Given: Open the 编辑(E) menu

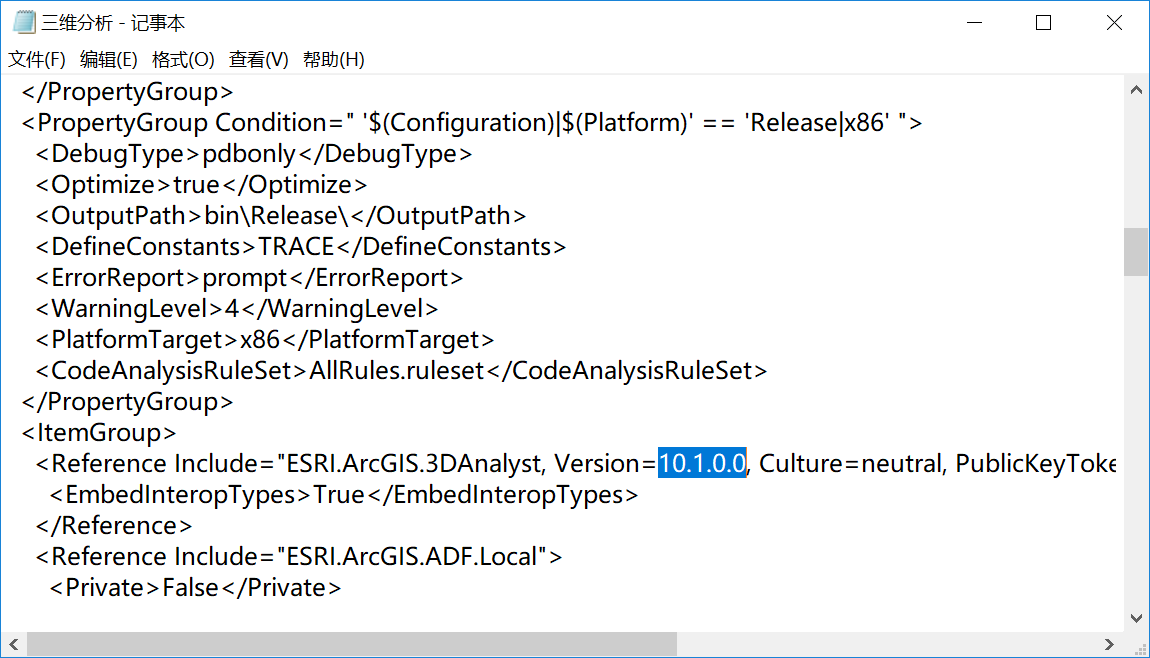Looking at the screenshot, I should coord(108,60).
